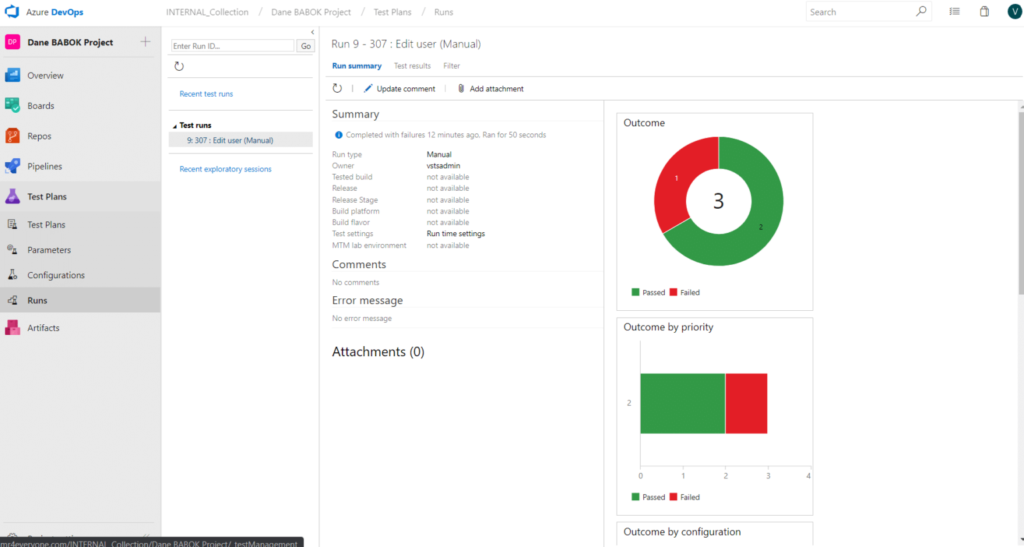This screenshot has width=1024, height=547.
Task: Click the Enter Run ID input field
Action: pos(232,46)
